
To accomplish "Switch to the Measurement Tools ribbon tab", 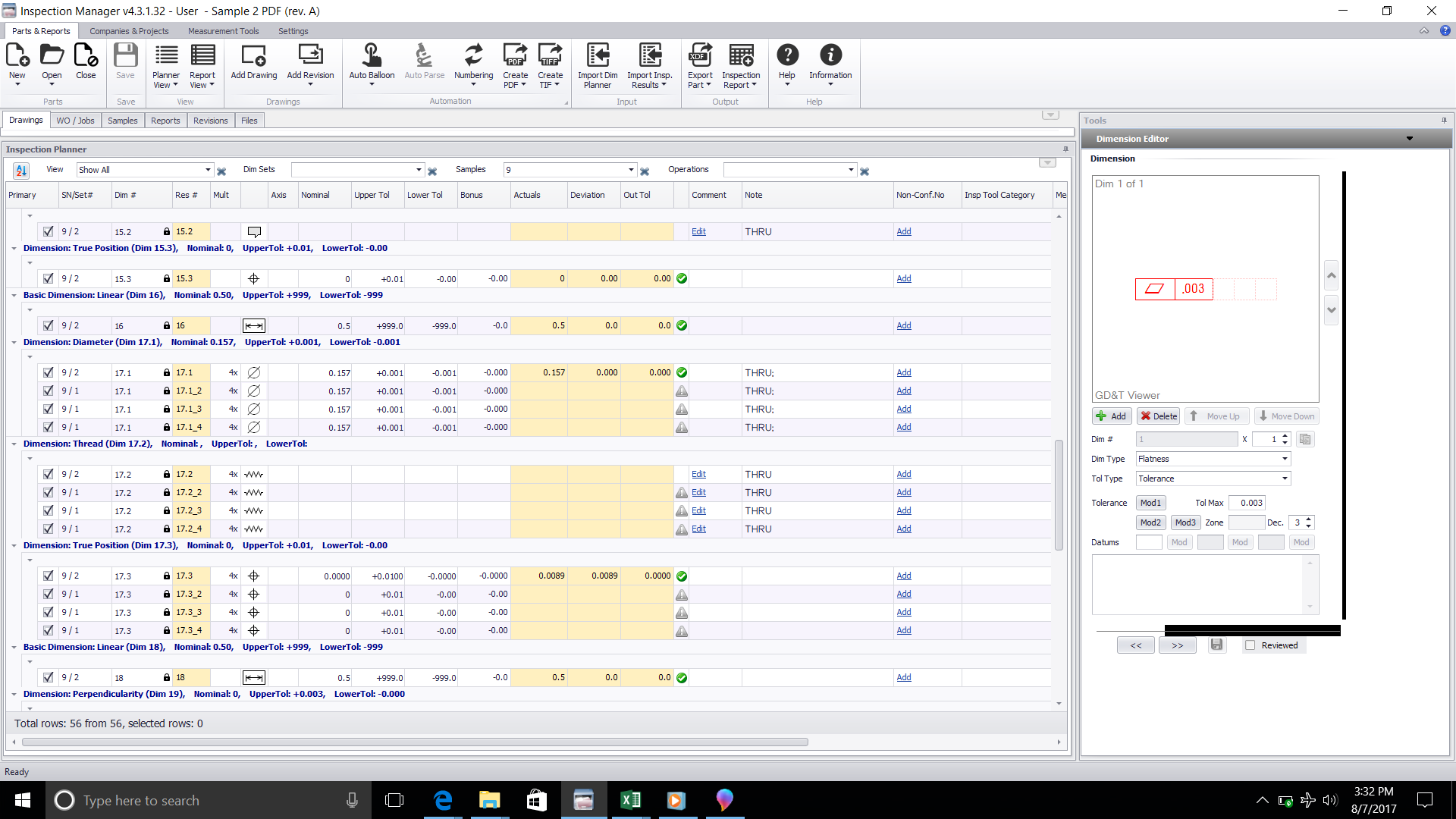I will (223, 31).
